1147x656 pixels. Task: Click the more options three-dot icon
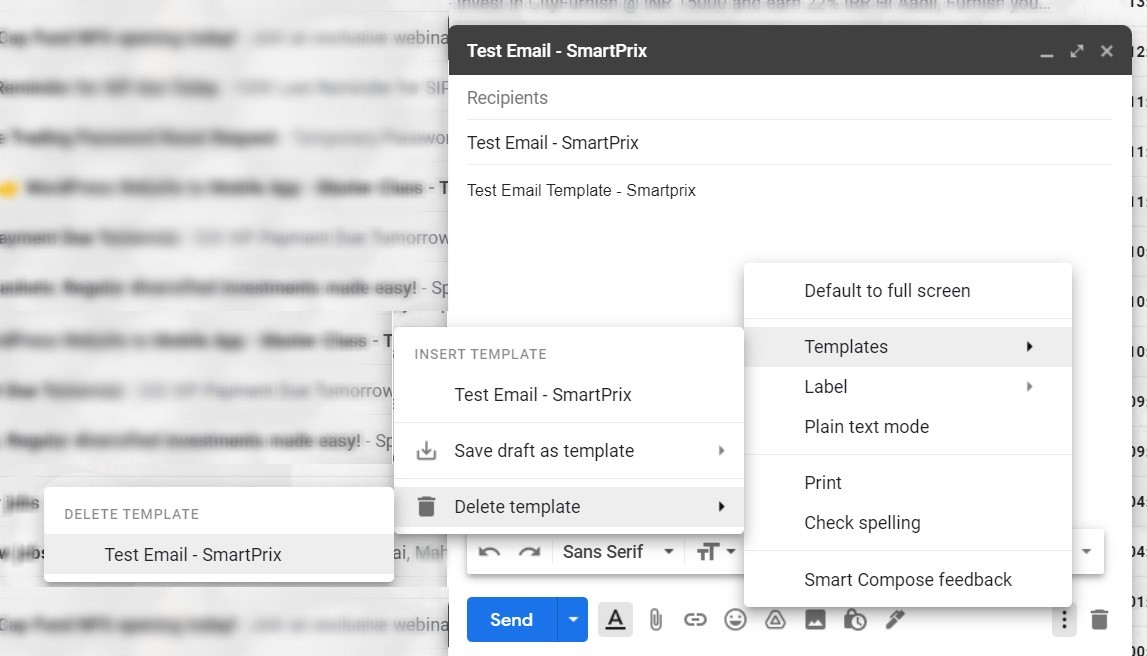[x=1063, y=619]
